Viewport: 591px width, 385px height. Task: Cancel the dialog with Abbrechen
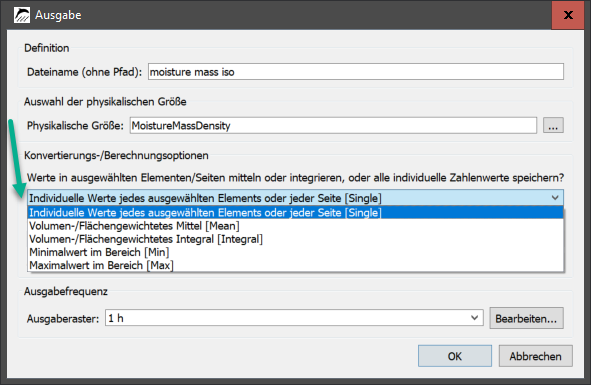click(x=535, y=356)
